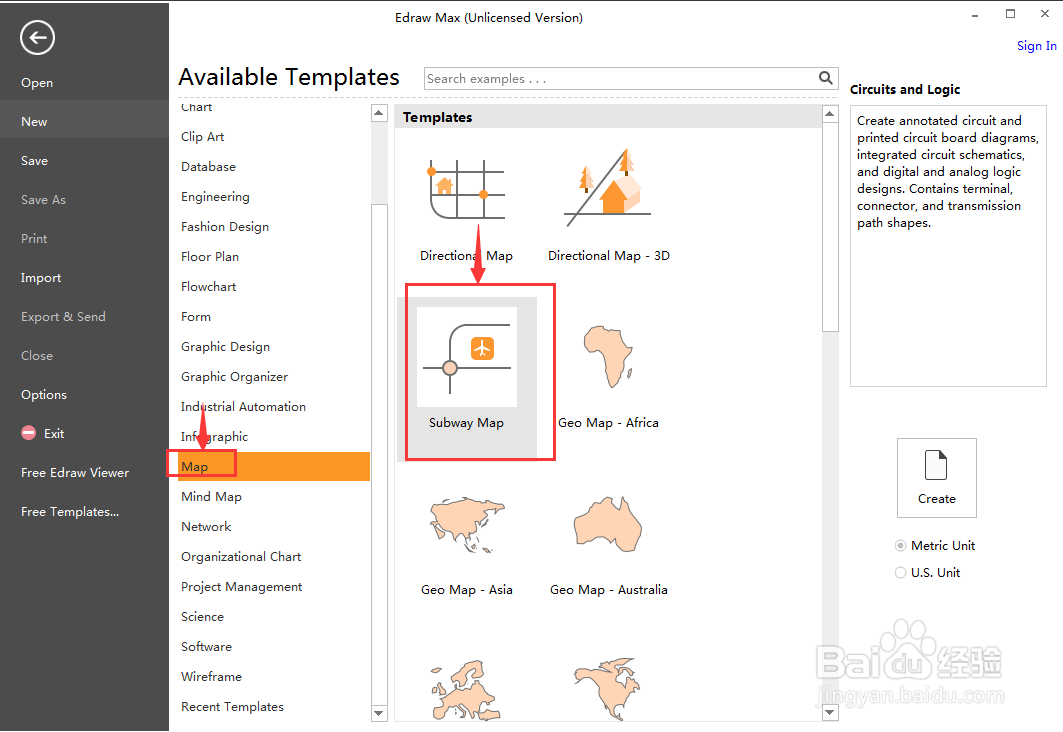Select the Organizational Chart category
The image size is (1063, 732).
[x=241, y=556]
